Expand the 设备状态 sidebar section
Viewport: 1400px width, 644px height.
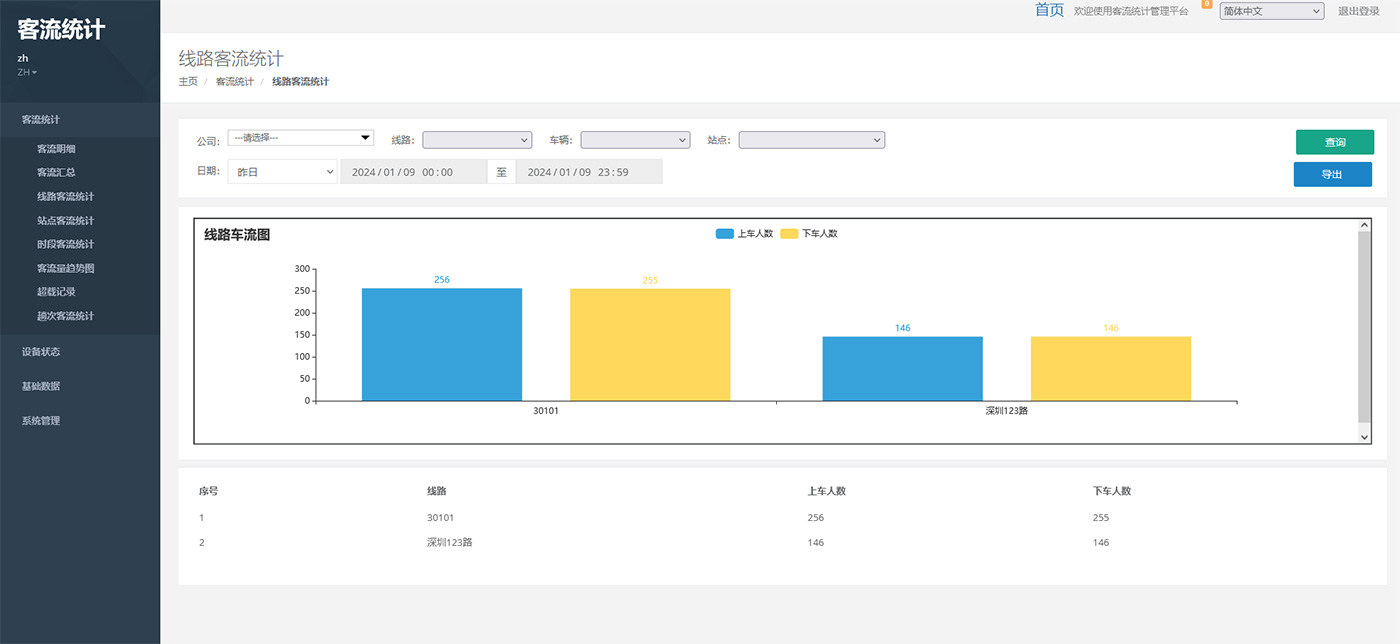pos(41,352)
